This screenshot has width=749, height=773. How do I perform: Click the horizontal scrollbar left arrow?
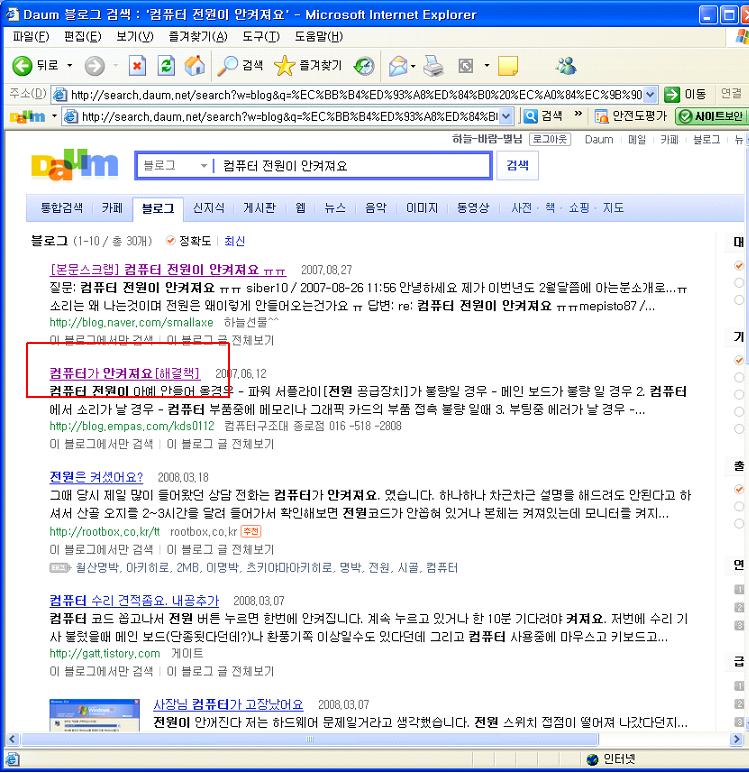(x=12, y=739)
